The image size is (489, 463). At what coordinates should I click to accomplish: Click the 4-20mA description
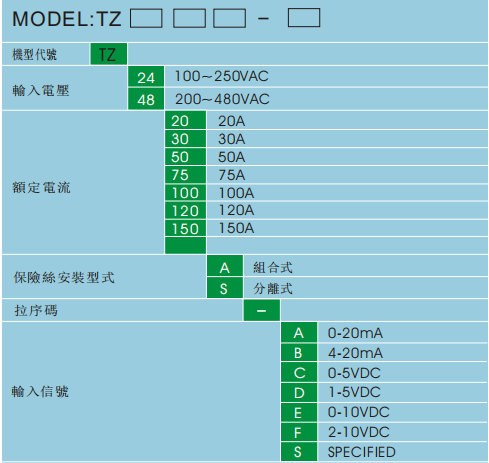point(355,353)
